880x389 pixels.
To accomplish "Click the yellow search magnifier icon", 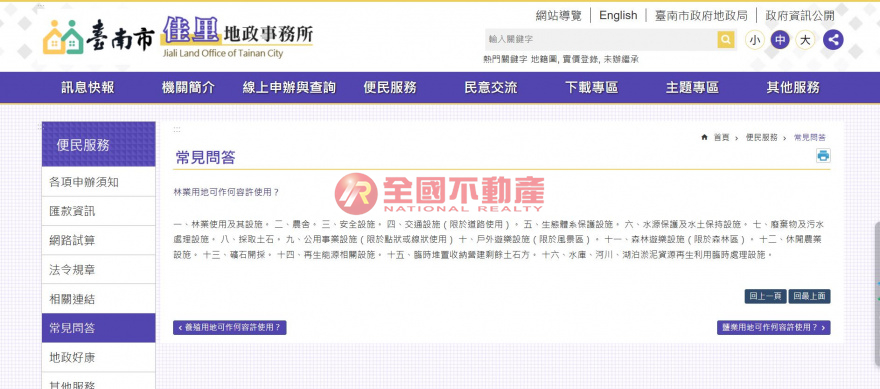I will click(726, 39).
